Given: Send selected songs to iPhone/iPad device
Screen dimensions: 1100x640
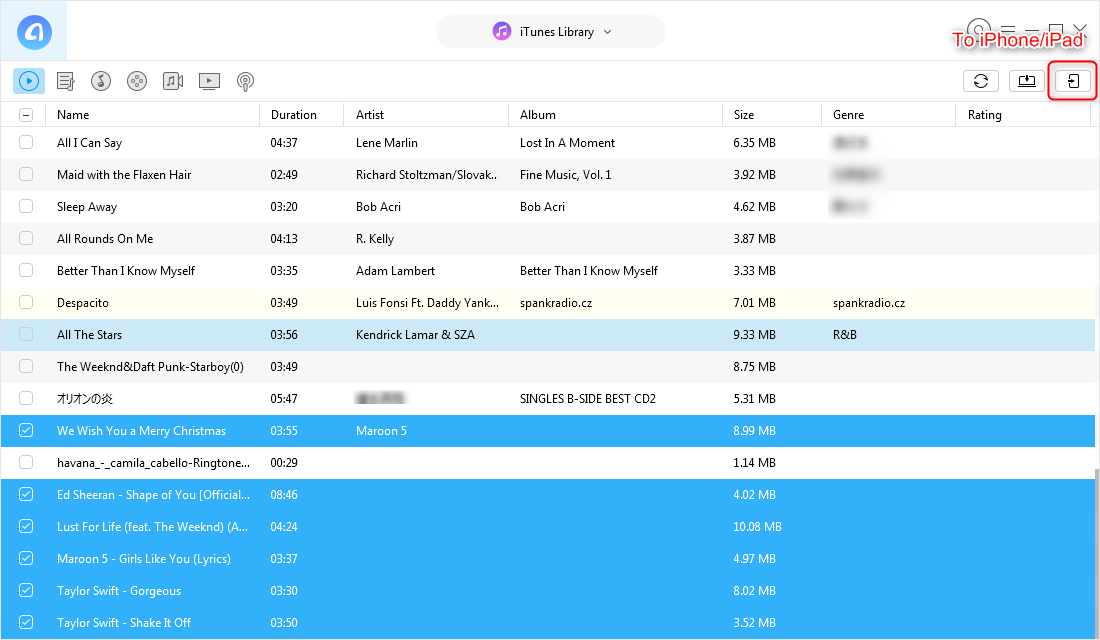Looking at the screenshot, I should pos(1073,81).
